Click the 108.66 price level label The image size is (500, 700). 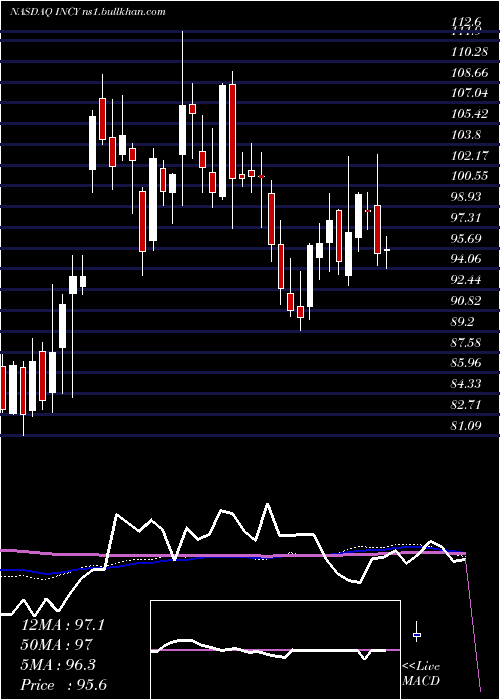(469, 73)
